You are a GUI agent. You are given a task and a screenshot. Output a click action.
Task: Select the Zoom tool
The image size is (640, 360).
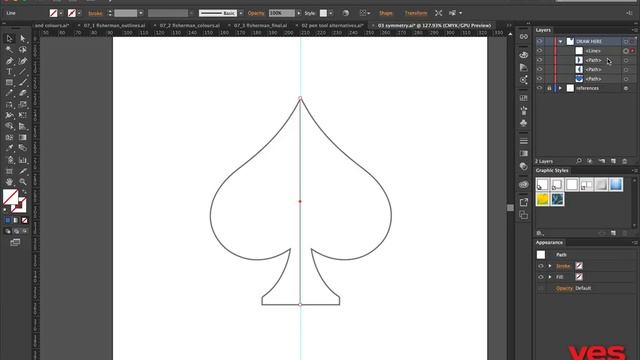pos(23,182)
